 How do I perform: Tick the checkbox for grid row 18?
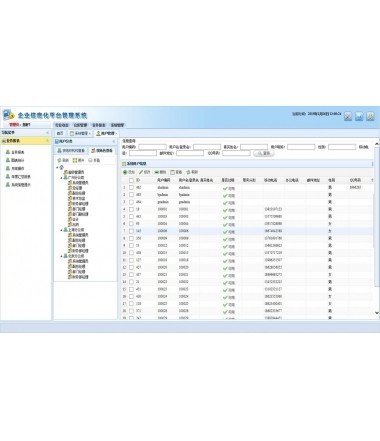(131, 311)
